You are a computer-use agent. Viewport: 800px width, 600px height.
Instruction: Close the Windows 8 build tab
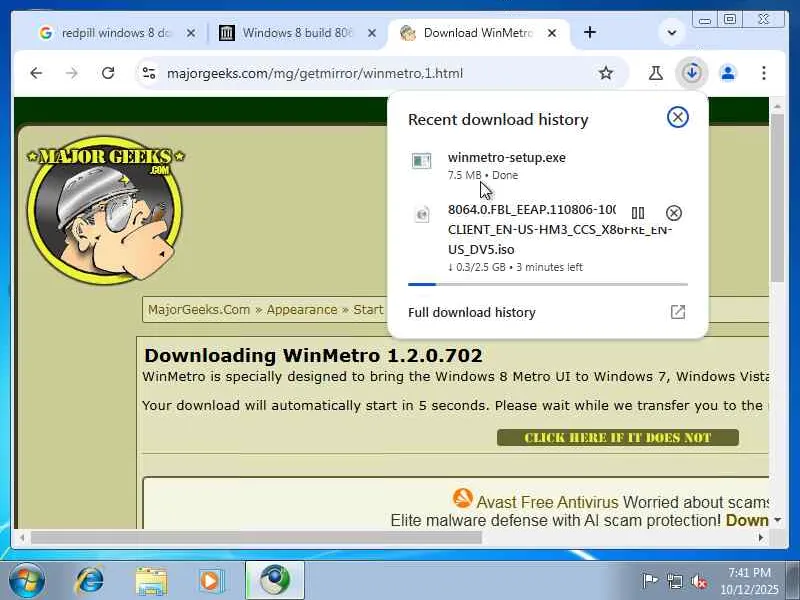pos(372,33)
